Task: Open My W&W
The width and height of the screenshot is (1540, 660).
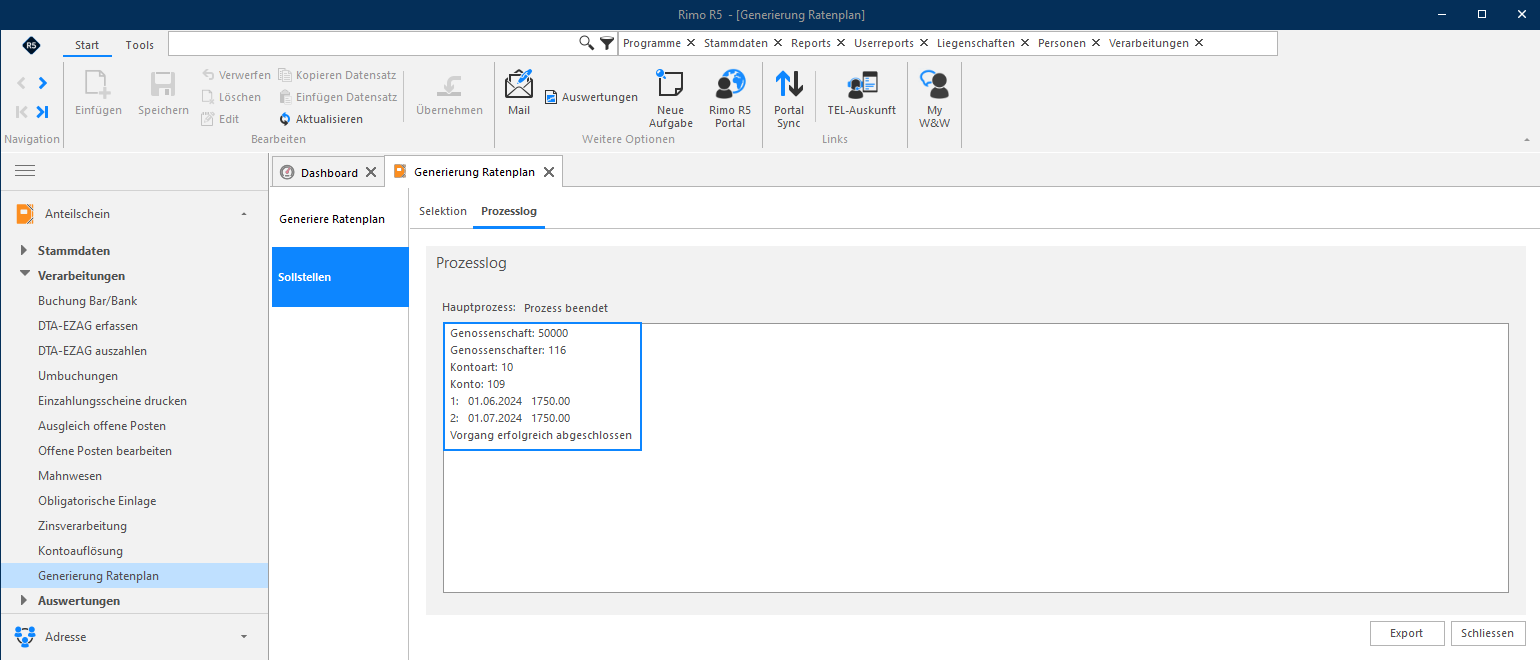Action: pyautogui.click(x=934, y=99)
